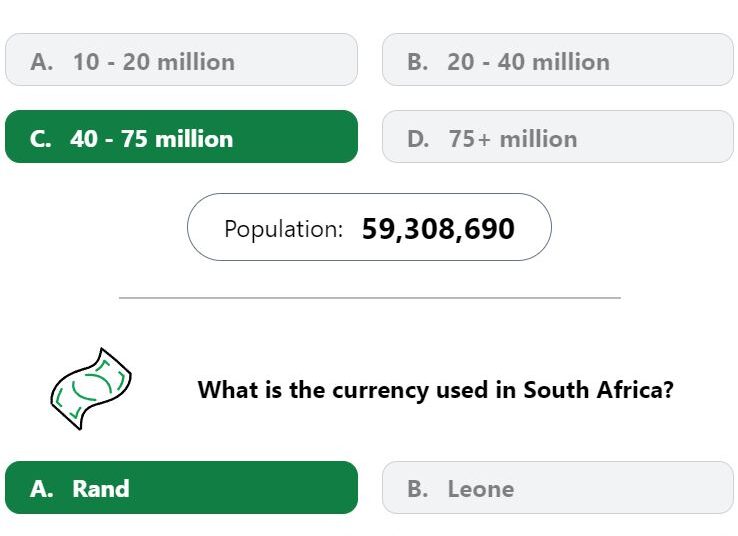Image resolution: width=738 pixels, height=536 pixels.
Task: Click the 'B.' letter beside Leone
Action: 418,489
